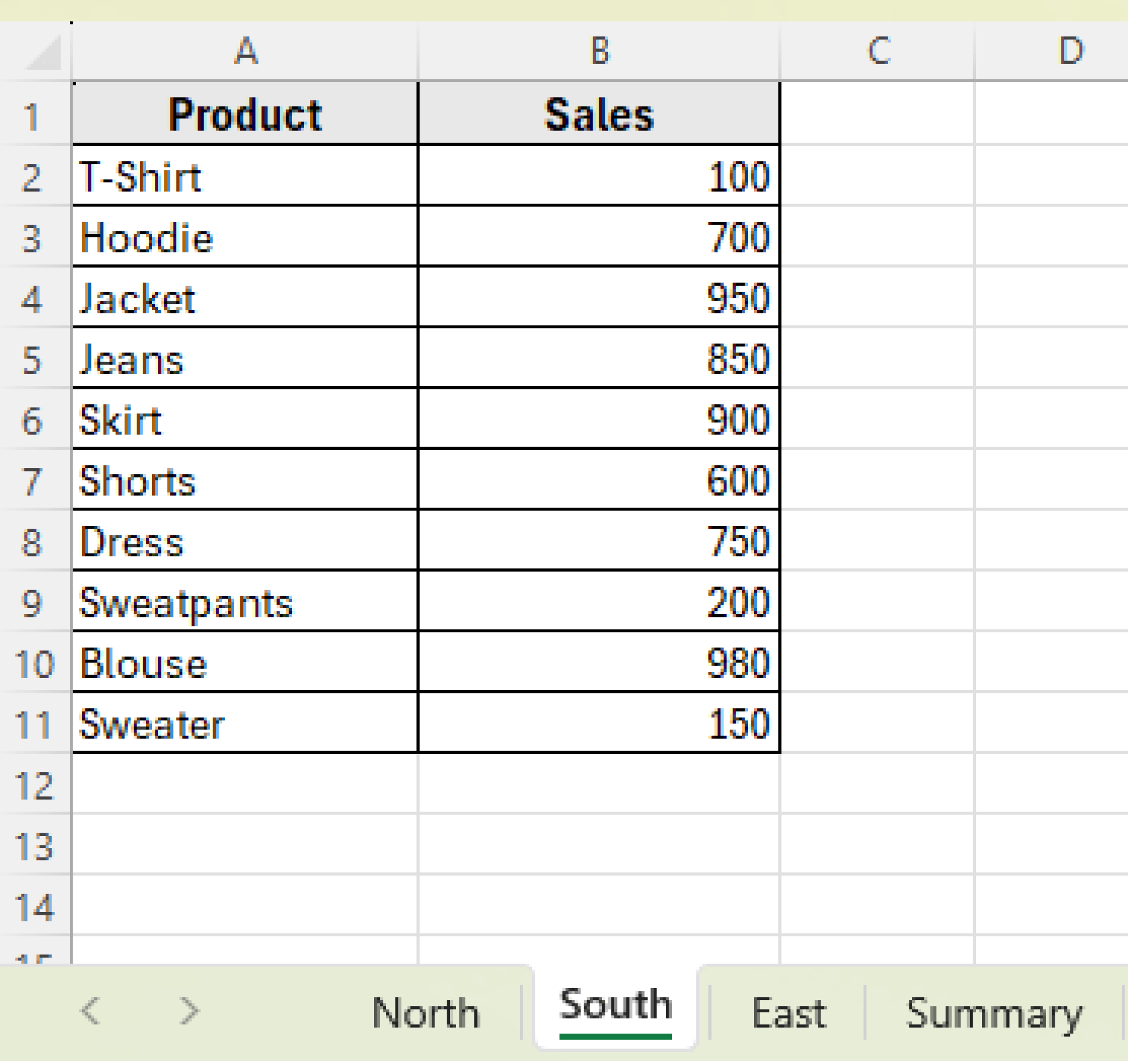Select the Sweater product cell

point(245,725)
